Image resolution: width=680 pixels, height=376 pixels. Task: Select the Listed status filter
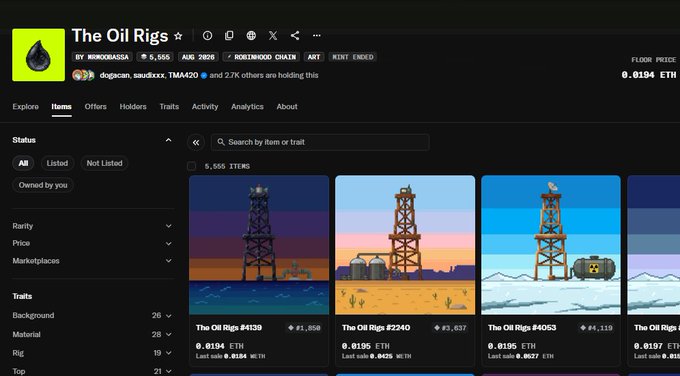point(57,163)
